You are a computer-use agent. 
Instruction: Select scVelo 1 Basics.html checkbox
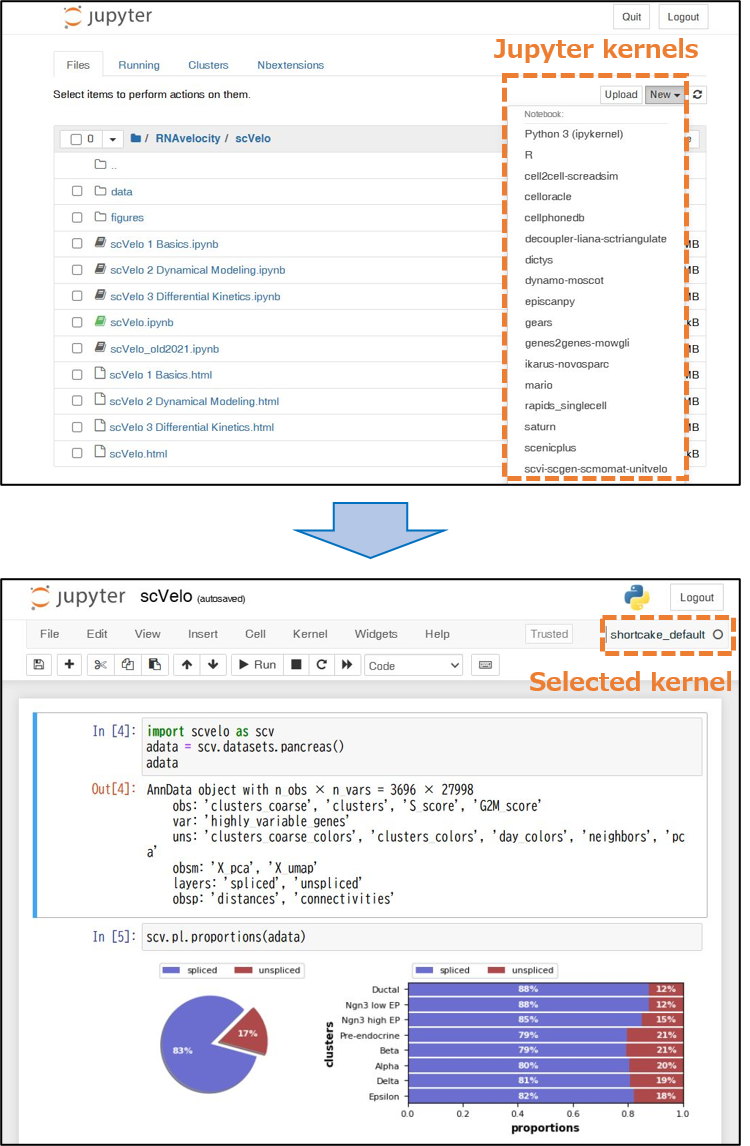pyautogui.click(x=77, y=375)
